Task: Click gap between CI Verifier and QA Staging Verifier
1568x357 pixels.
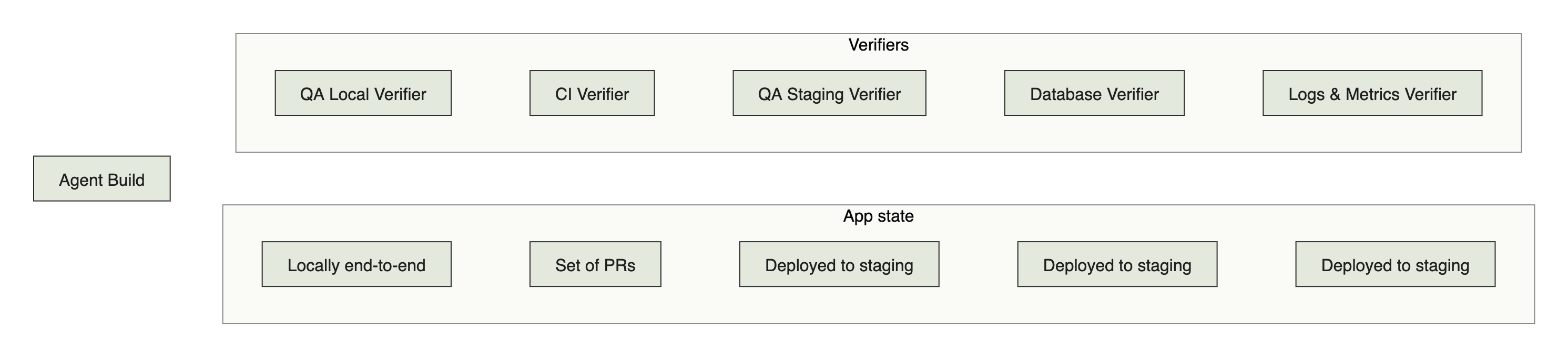Action: [694, 93]
